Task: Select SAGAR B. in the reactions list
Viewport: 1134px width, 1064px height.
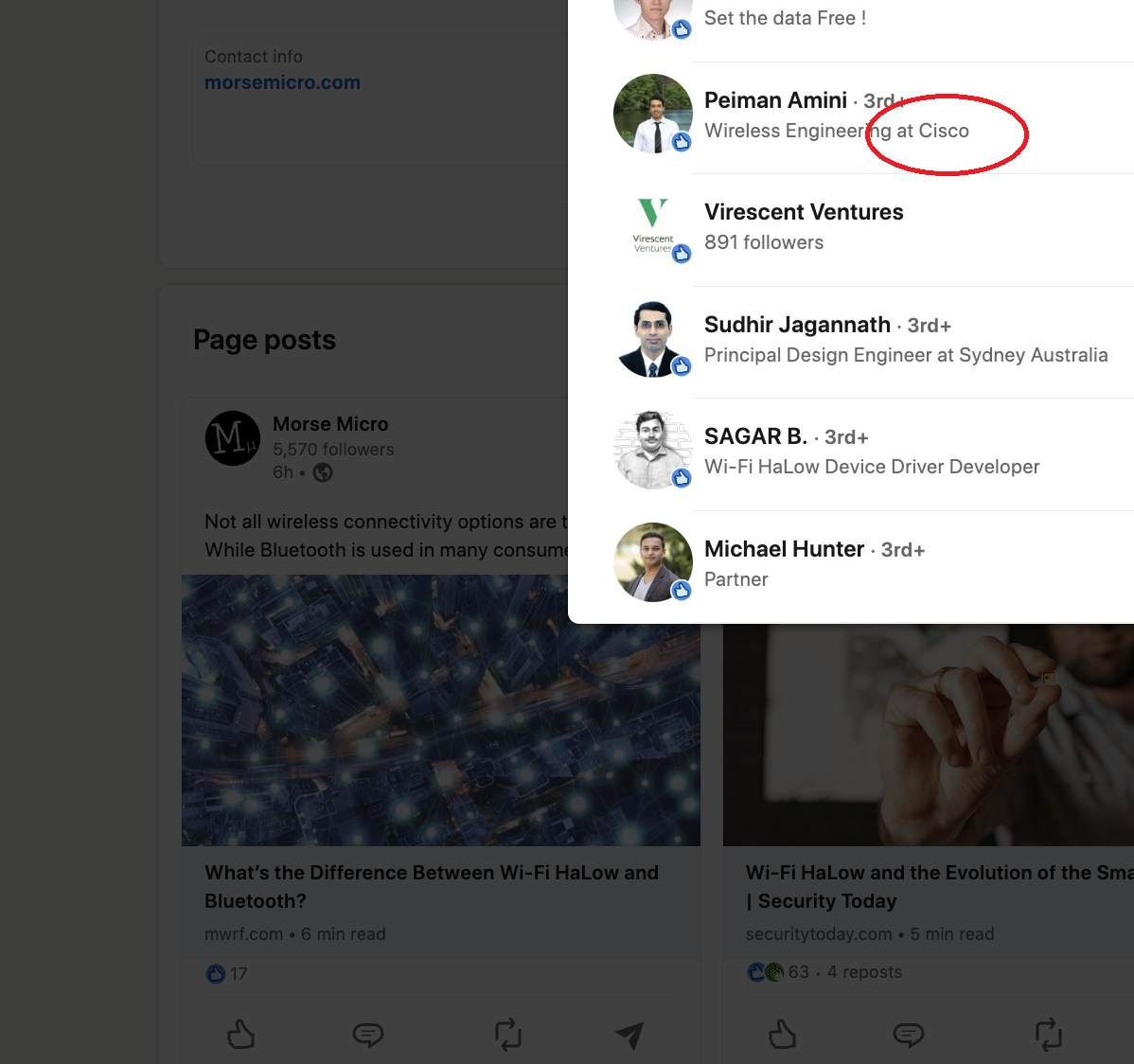Action: coord(755,436)
